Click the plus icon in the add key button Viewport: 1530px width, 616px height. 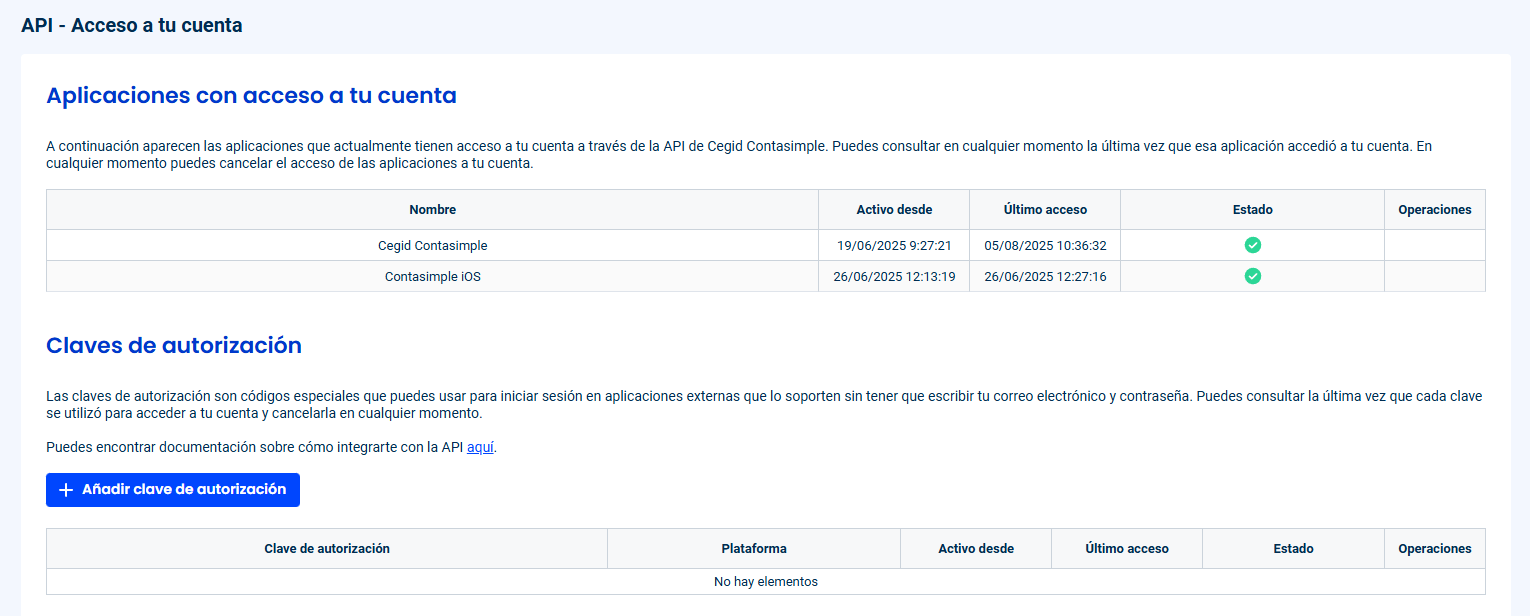click(66, 490)
